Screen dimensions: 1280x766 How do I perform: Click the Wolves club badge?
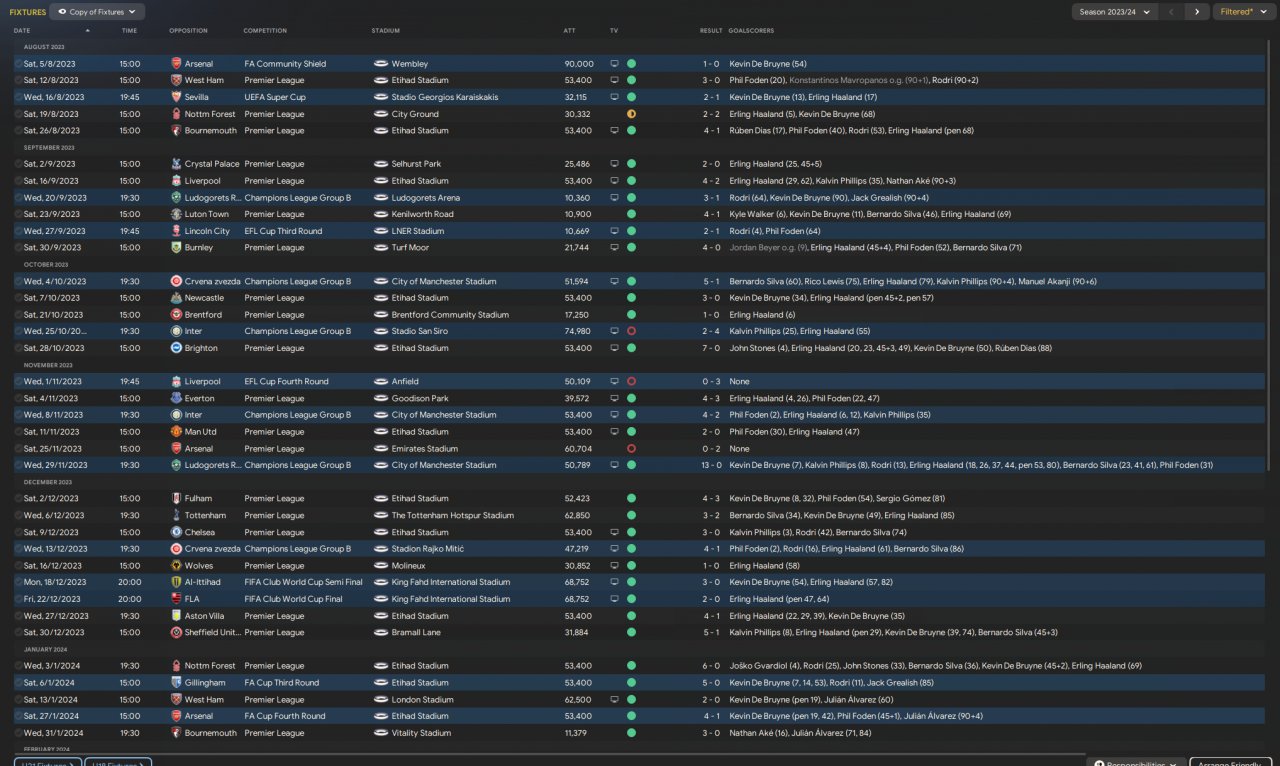click(177, 566)
